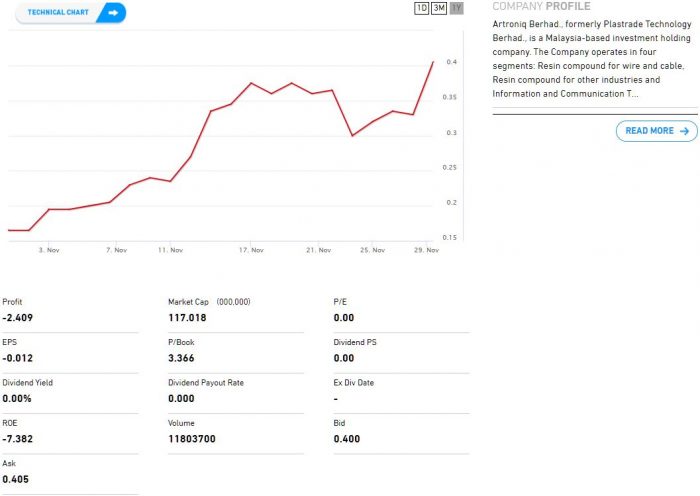Click the 17. Nov date label on chart axis
700x496 pixels.
pyautogui.click(x=251, y=250)
